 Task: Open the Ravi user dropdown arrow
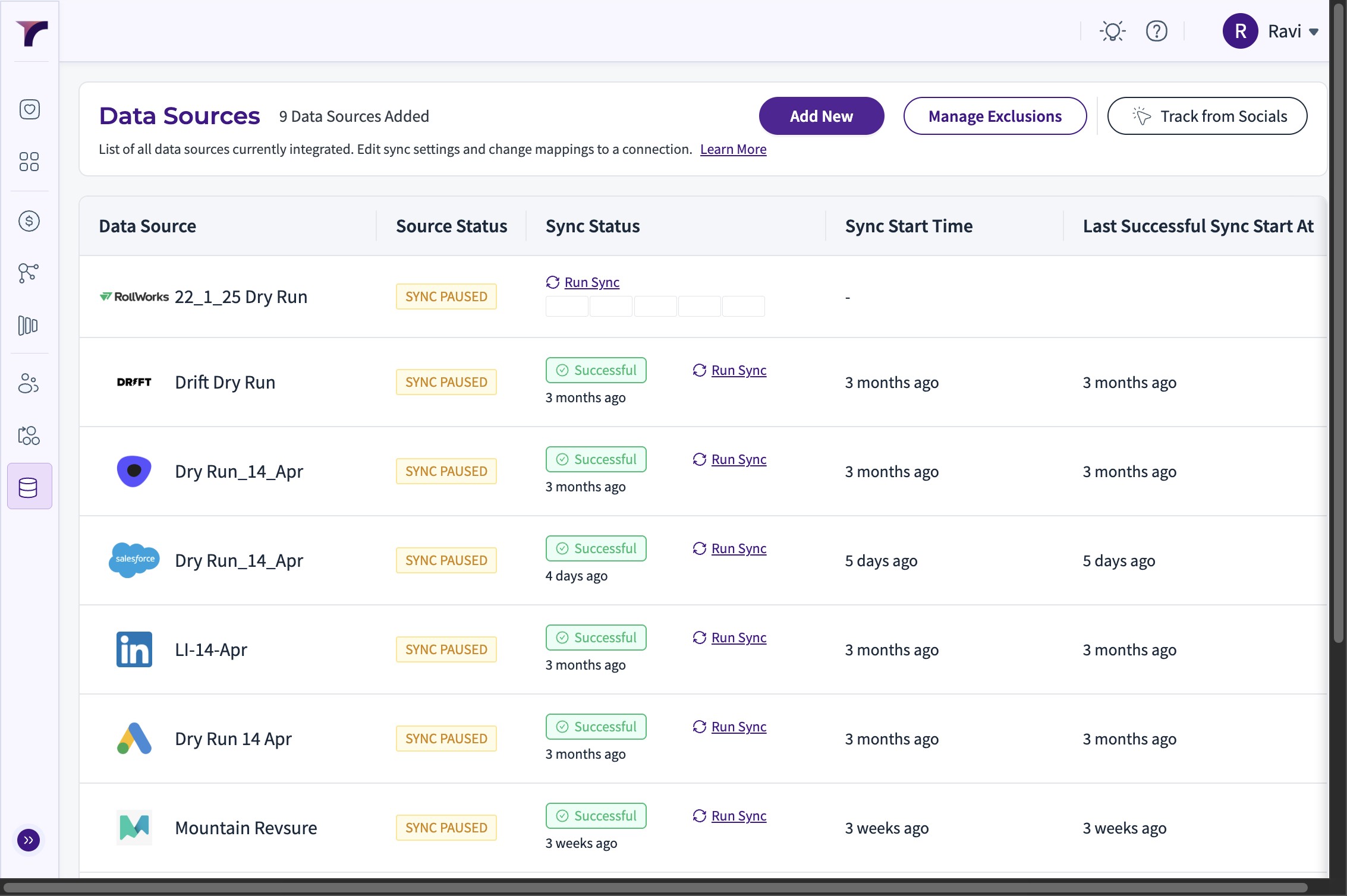(1314, 32)
